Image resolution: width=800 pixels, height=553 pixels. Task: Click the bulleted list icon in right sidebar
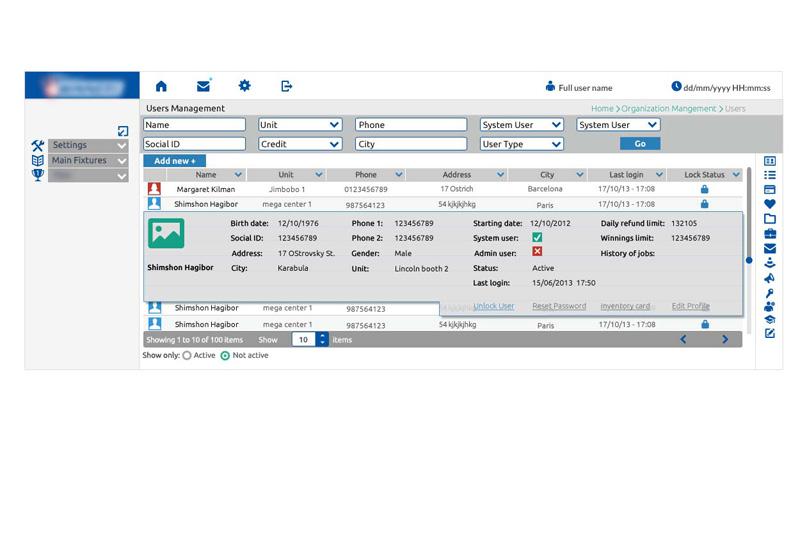(x=770, y=175)
